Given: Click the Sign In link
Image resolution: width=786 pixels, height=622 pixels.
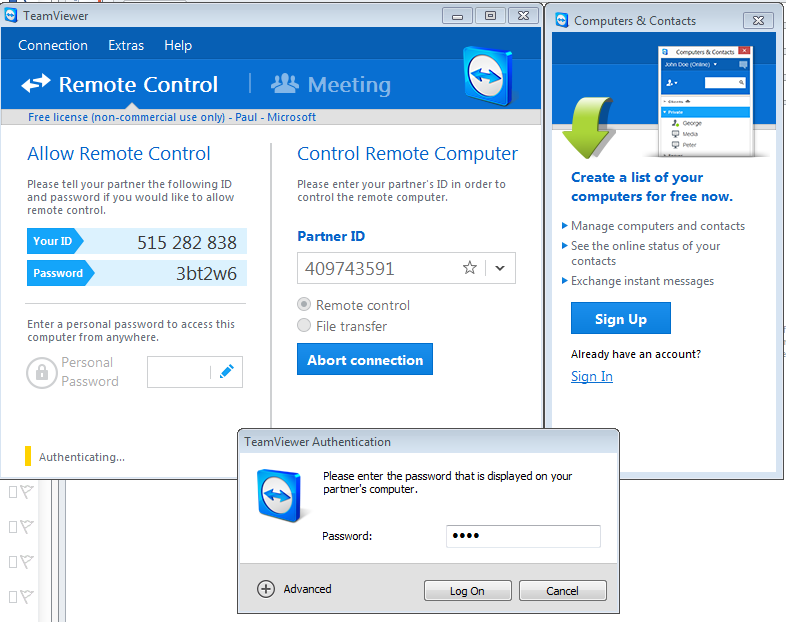Looking at the screenshot, I should pos(592,376).
